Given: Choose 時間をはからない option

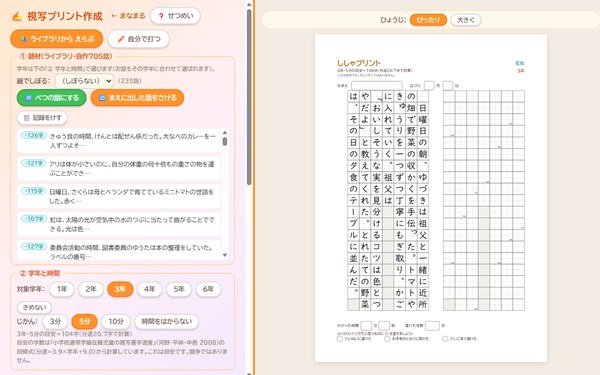Looking at the screenshot, I should (167, 322).
